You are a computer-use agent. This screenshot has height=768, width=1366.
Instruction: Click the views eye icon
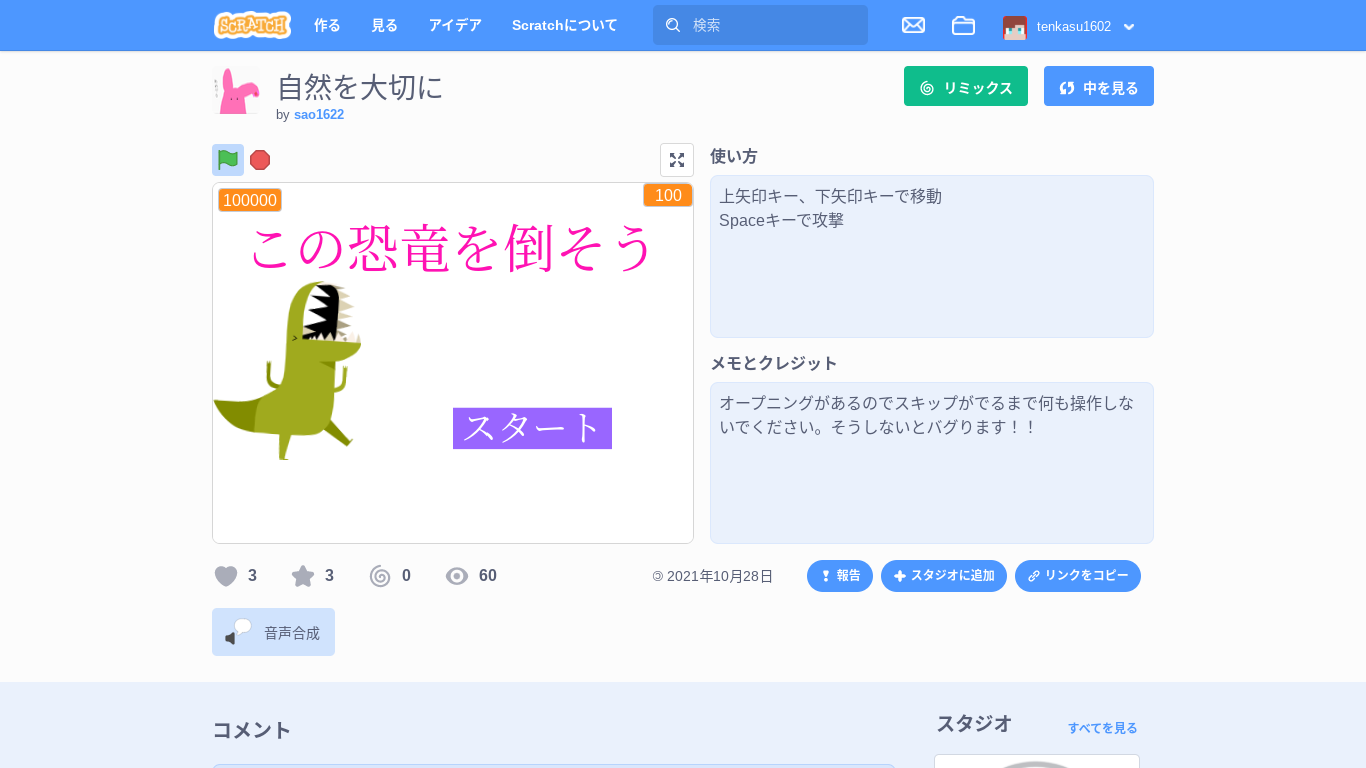click(457, 576)
